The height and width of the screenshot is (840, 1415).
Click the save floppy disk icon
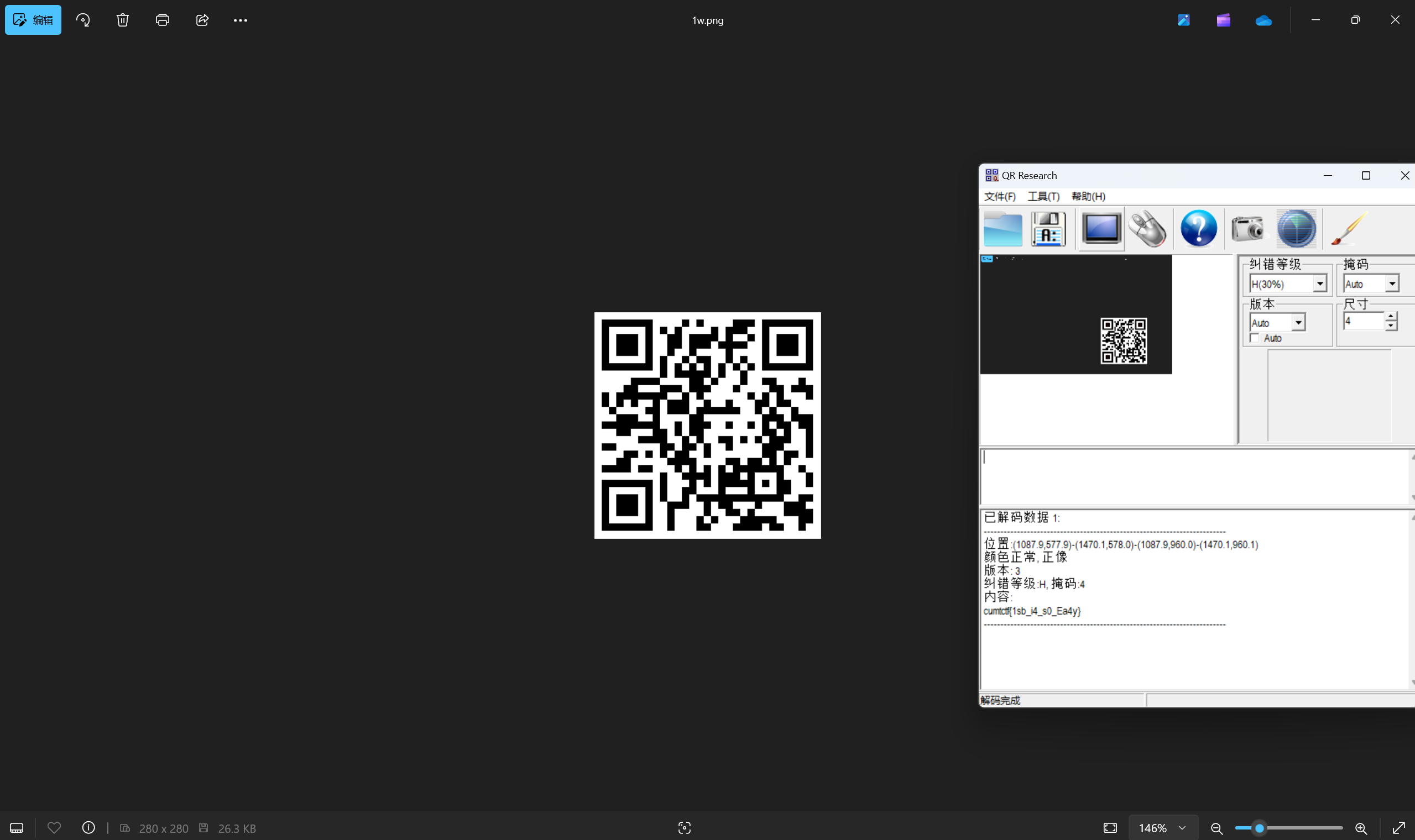pyautogui.click(x=1048, y=229)
